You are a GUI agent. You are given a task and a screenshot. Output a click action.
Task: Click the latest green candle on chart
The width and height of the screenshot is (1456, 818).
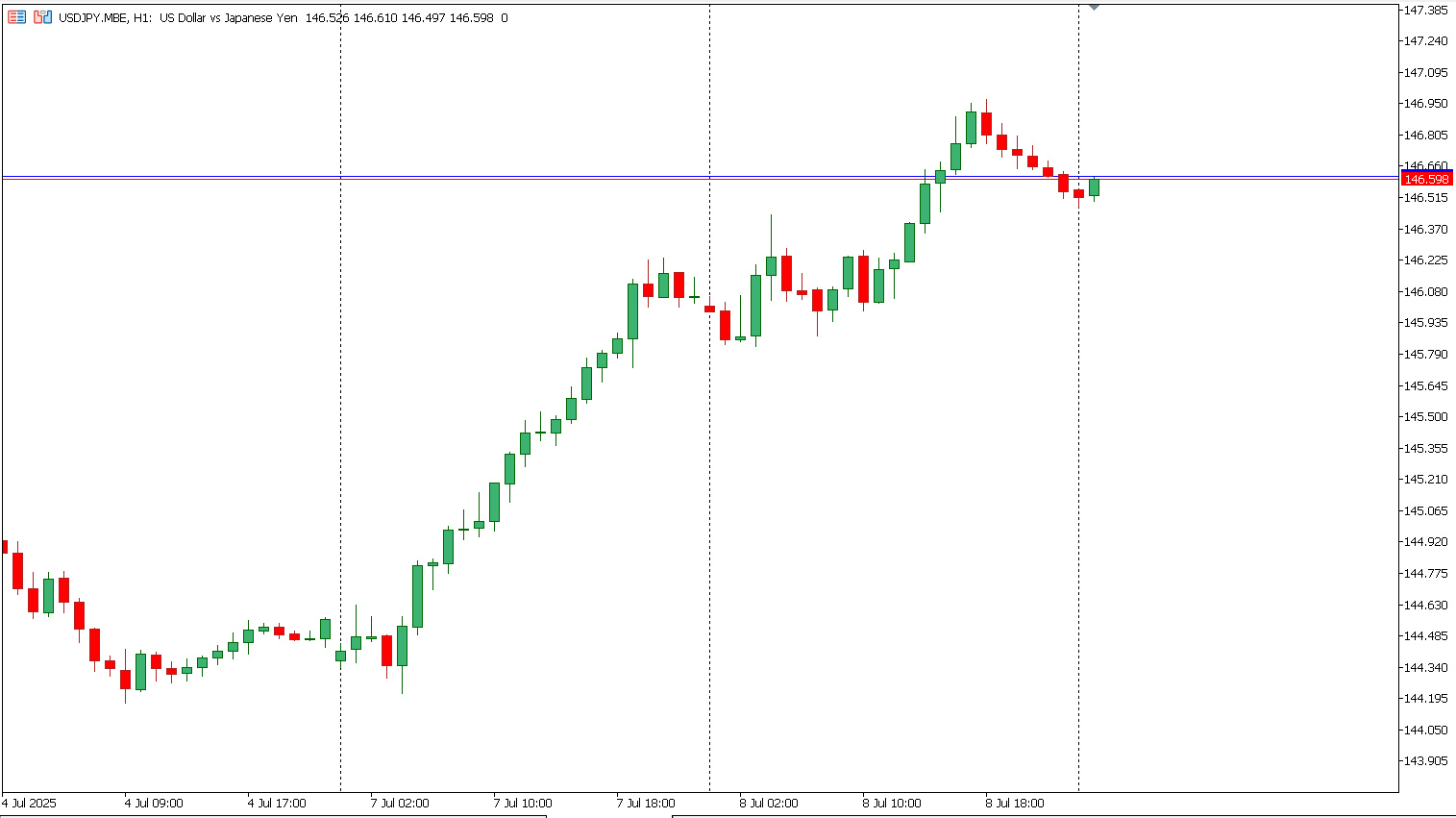(x=1094, y=187)
